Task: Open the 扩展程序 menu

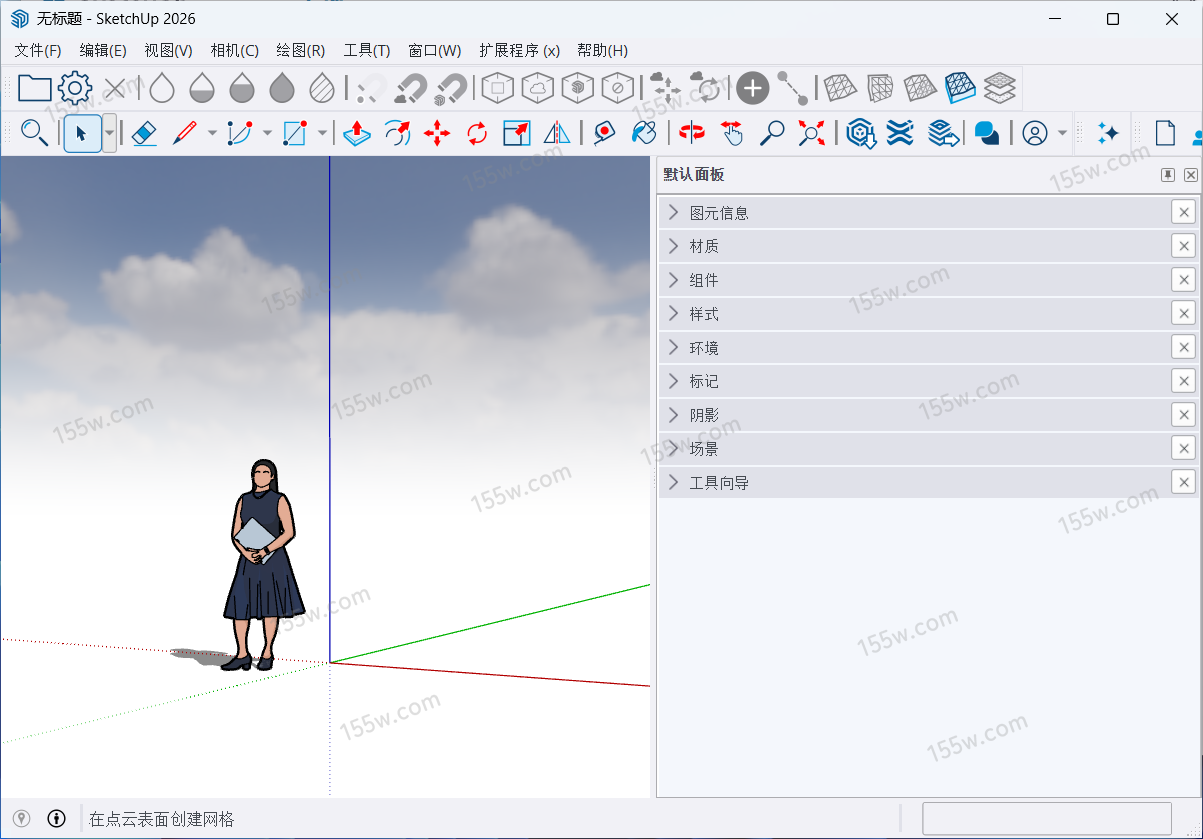Action: pos(519,50)
